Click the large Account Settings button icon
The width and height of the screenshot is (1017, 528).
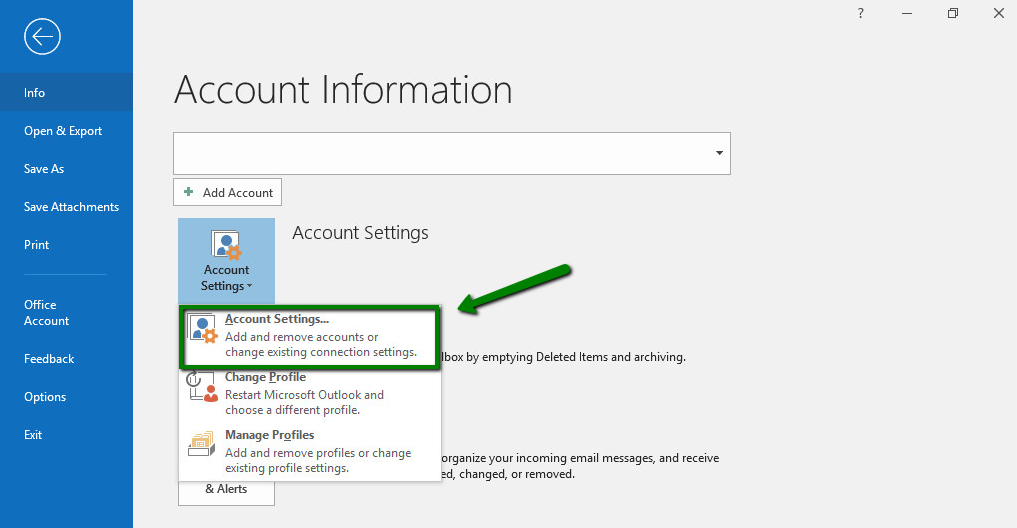(226, 246)
